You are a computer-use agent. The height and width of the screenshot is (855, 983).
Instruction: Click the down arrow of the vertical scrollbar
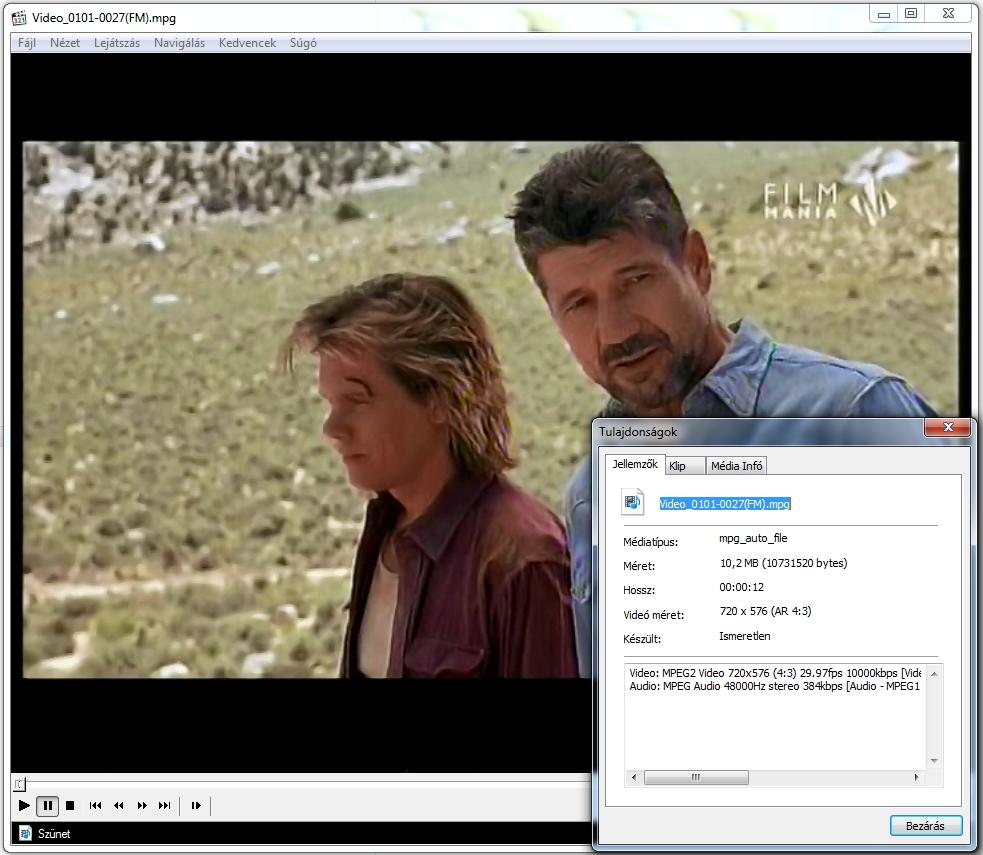pos(934,761)
